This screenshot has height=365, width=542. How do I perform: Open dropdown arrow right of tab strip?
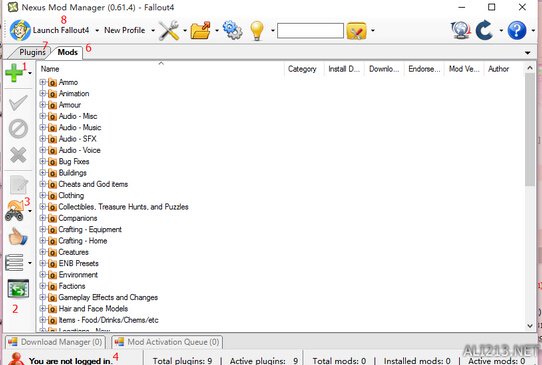[527, 53]
